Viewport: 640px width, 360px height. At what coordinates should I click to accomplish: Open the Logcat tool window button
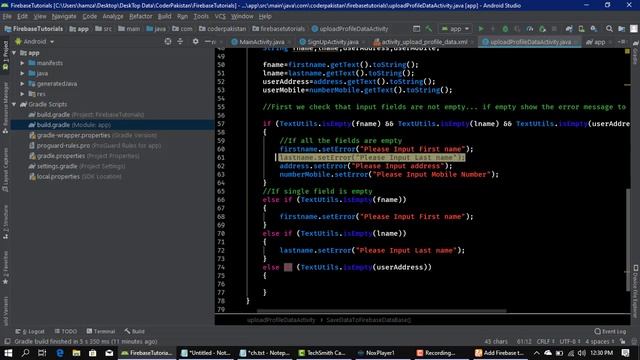coord(30,331)
